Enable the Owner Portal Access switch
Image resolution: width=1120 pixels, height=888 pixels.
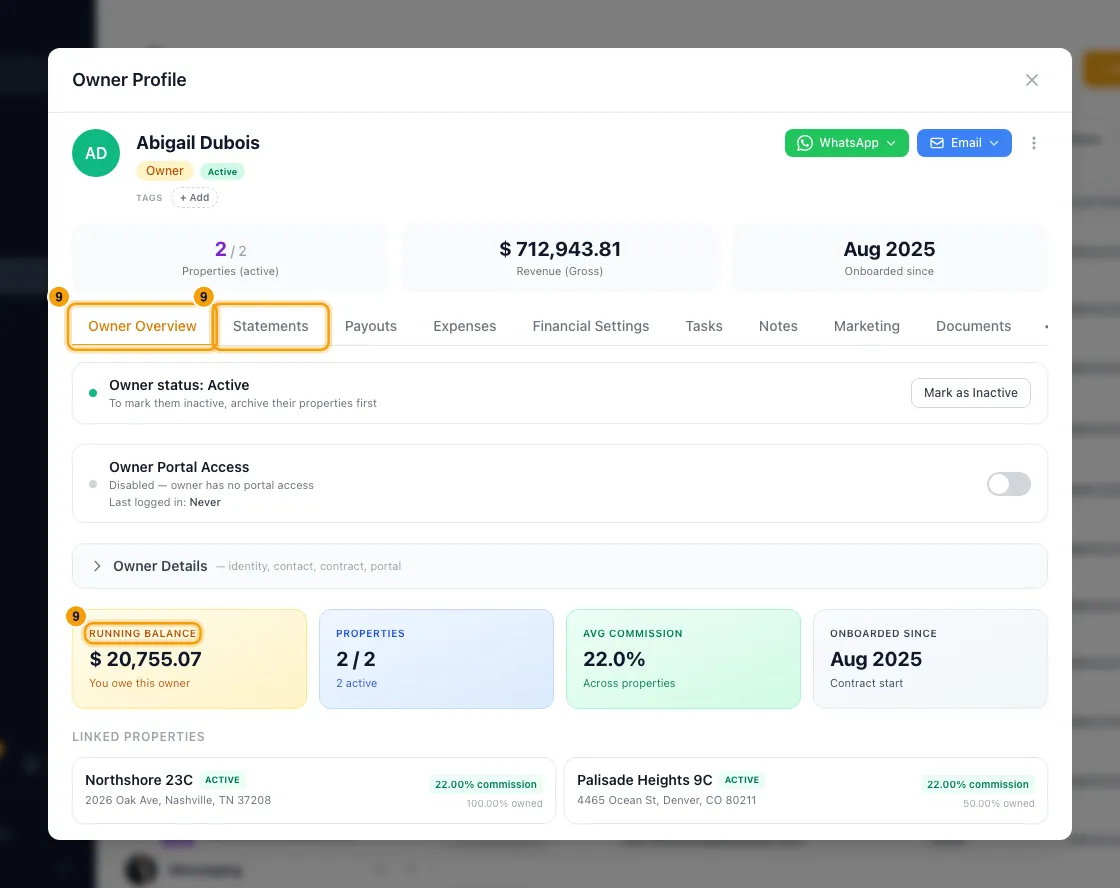click(x=1009, y=484)
